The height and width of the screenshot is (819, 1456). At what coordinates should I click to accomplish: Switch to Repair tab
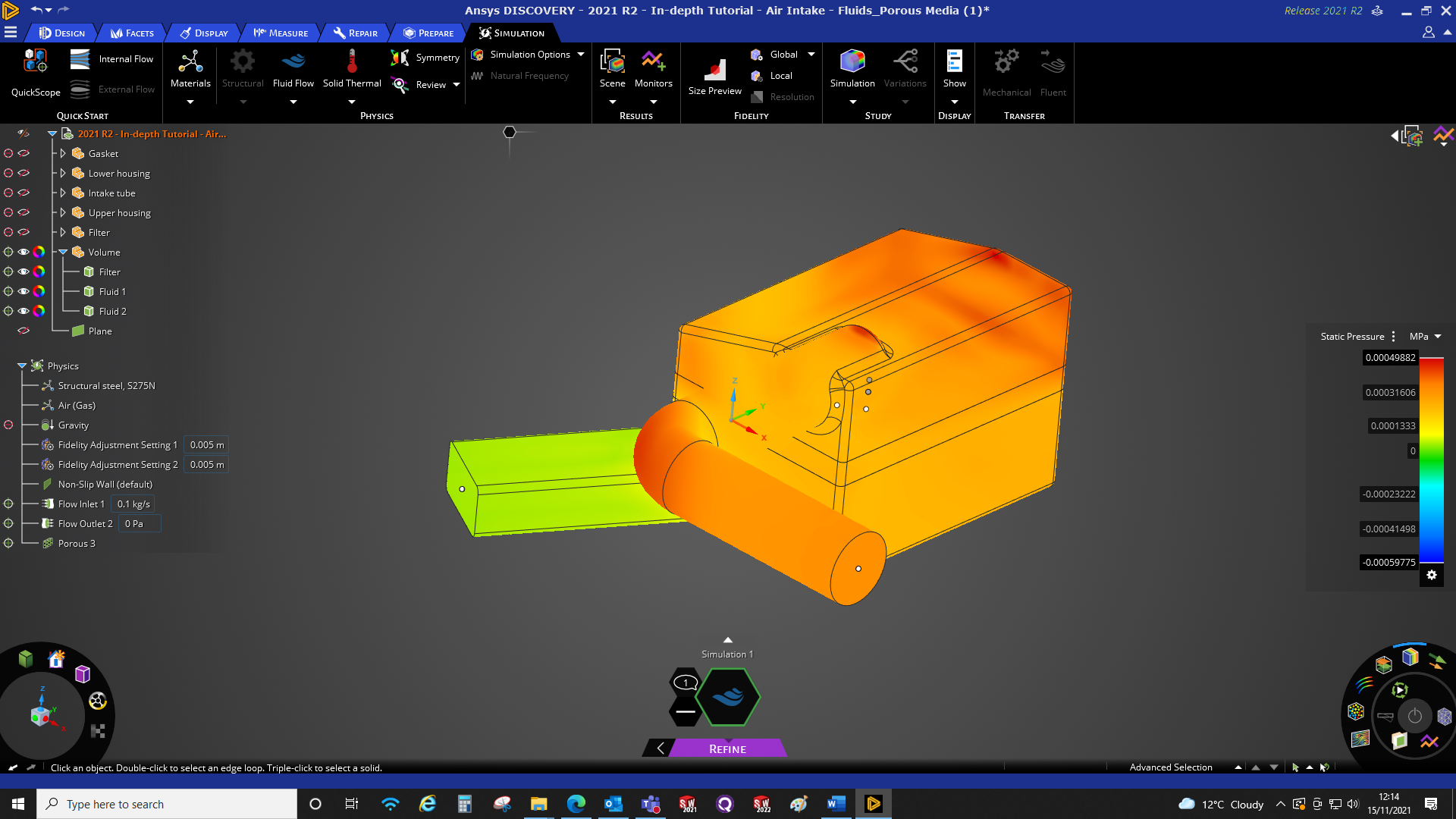(355, 33)
